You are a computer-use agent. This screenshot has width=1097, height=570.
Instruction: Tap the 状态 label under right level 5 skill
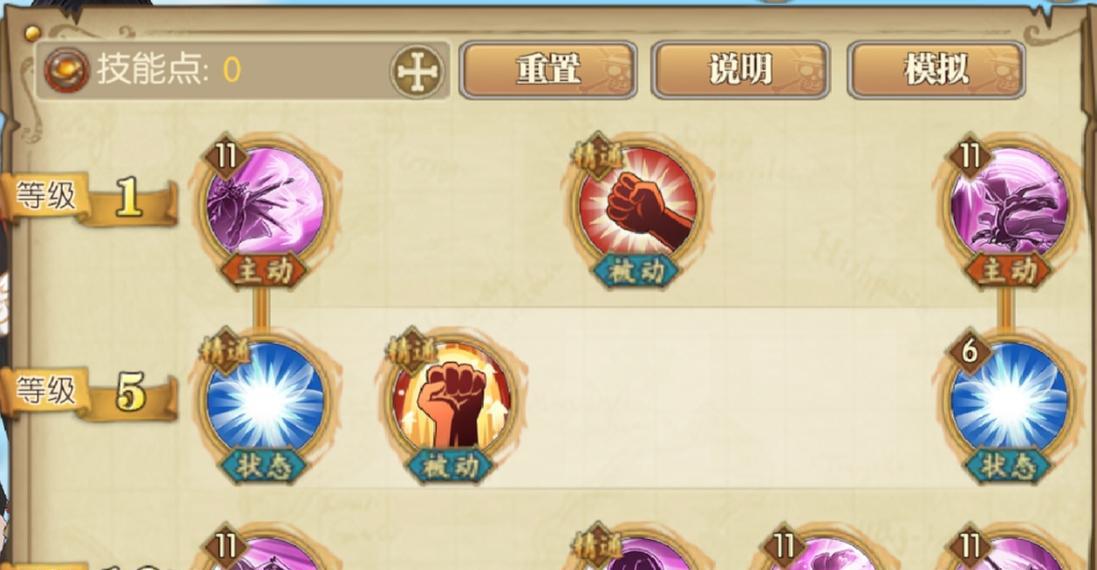pos(1007,466)
